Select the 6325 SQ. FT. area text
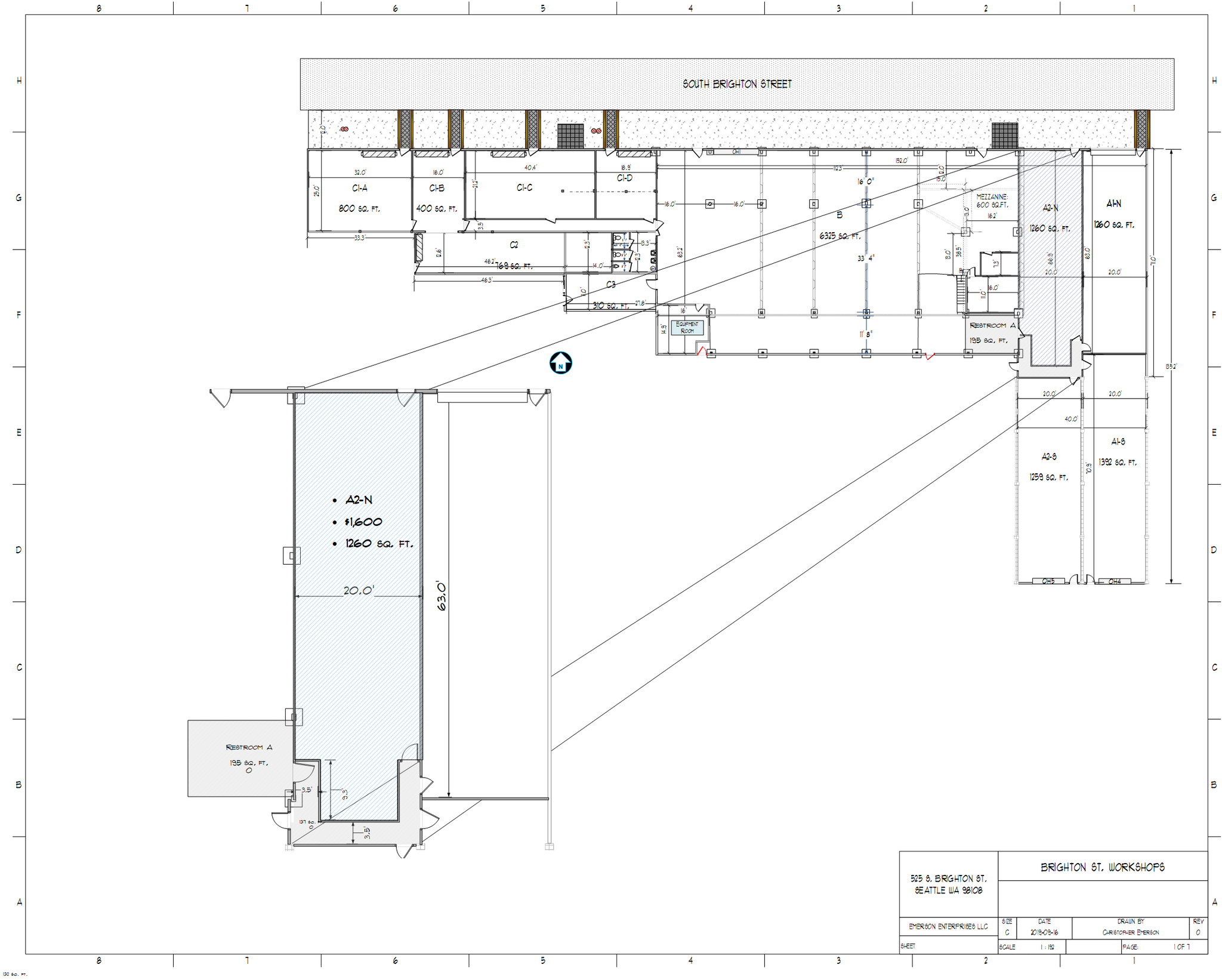This screenshot has height=980, width=1222. point(840,236)
